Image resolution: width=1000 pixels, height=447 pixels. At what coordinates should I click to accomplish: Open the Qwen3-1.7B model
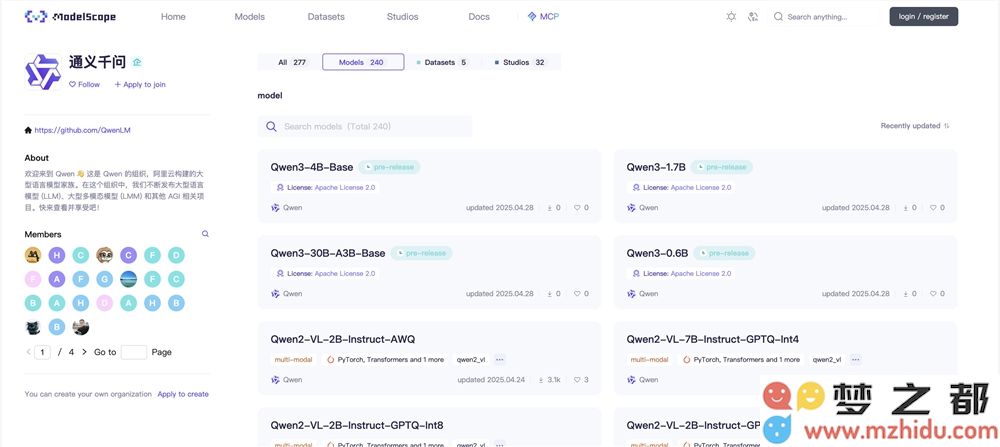tap(656, 167)
